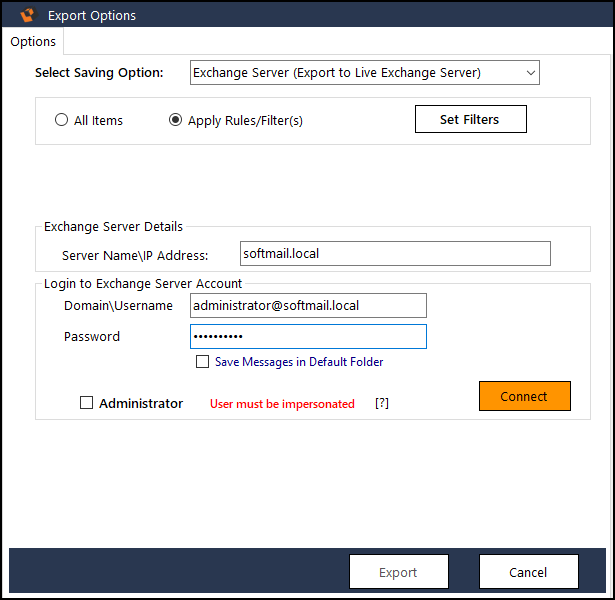Tick the Administrator checkbox
The image size is (615, 600).
tap(86, 403)
